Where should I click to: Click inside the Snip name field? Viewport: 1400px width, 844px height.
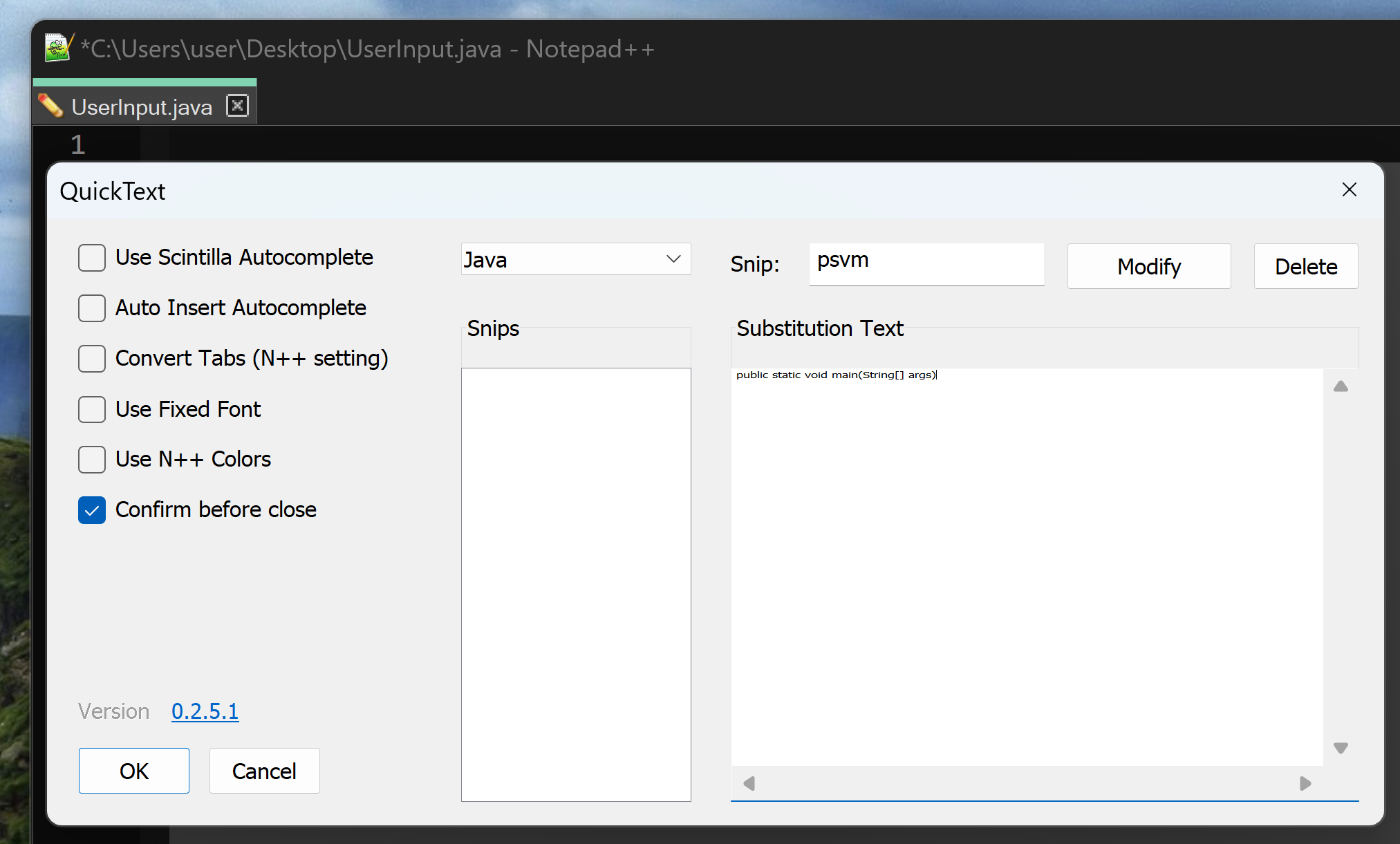926,263
